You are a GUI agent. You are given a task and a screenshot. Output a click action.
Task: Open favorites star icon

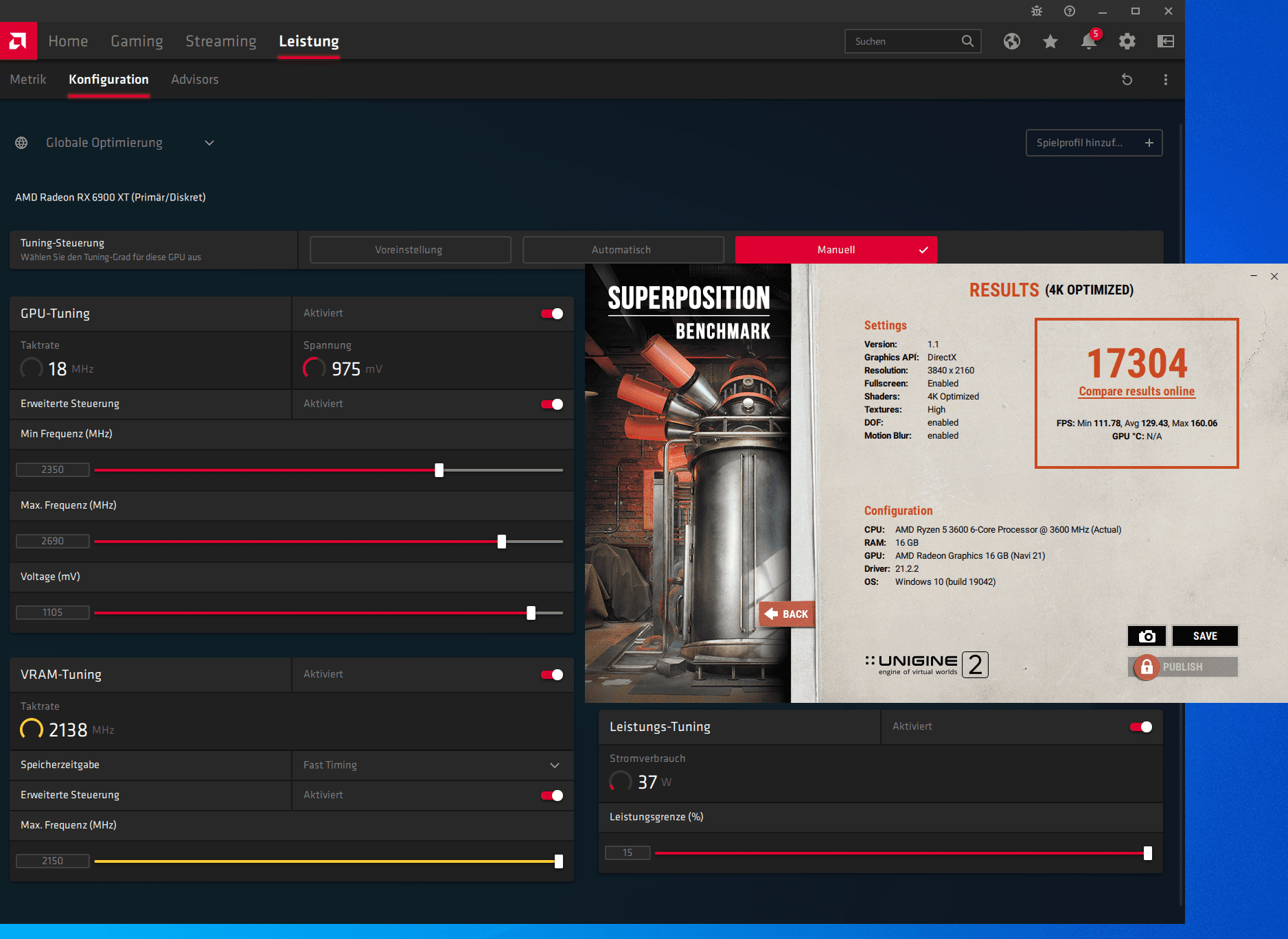[x=1050, y=41]
